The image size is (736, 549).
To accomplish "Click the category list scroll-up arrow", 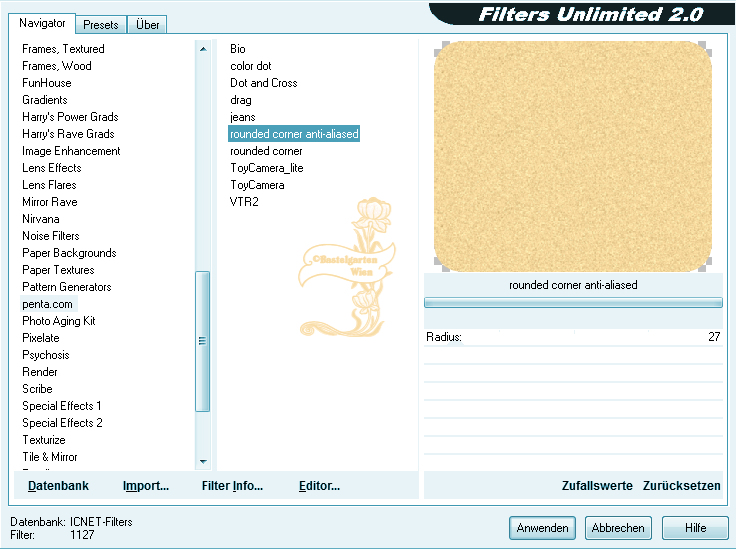I will (203, 49).
